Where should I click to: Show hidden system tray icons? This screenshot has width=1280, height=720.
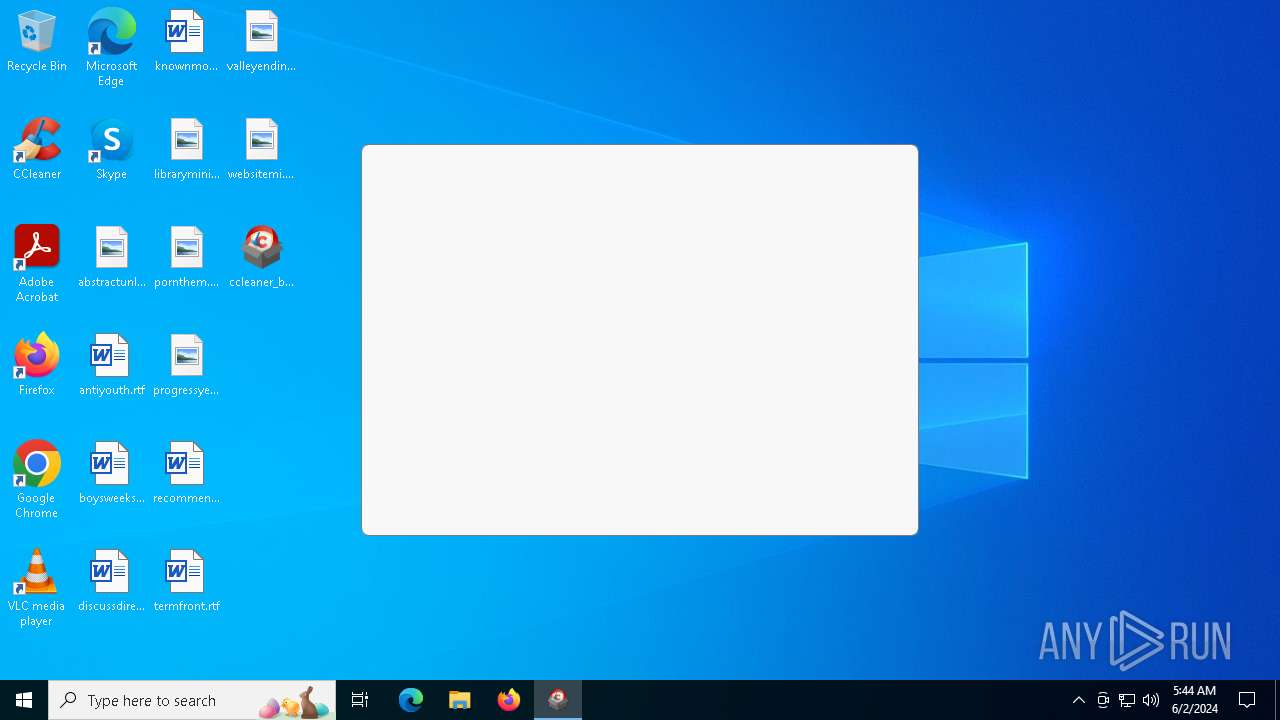coord(1079,700)
